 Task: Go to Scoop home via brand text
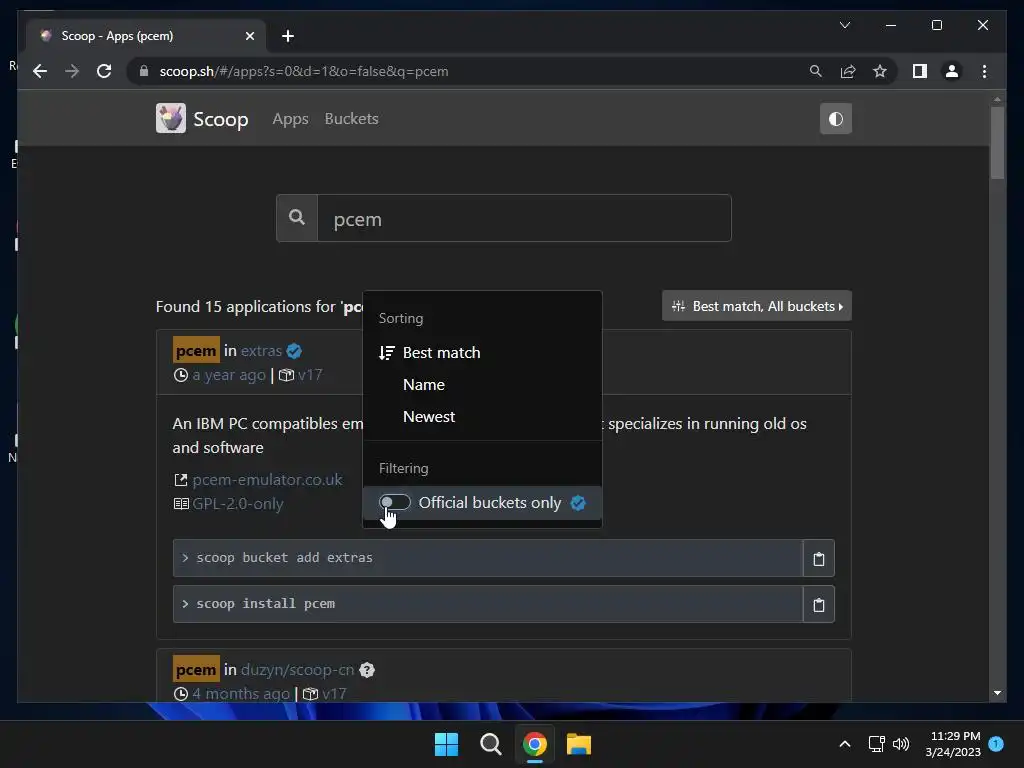[x=221, y=120]
